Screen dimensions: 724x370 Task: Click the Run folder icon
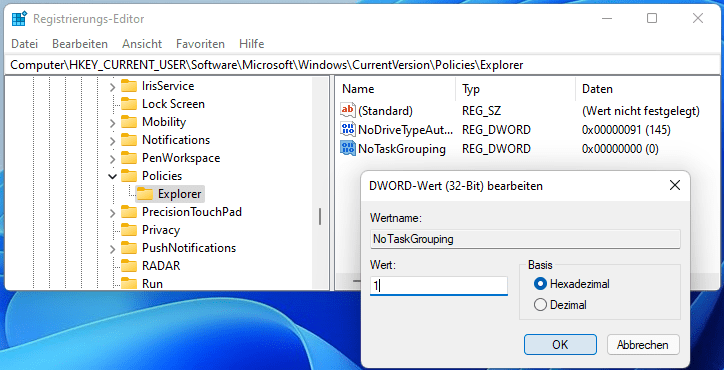tap(129, 284)
